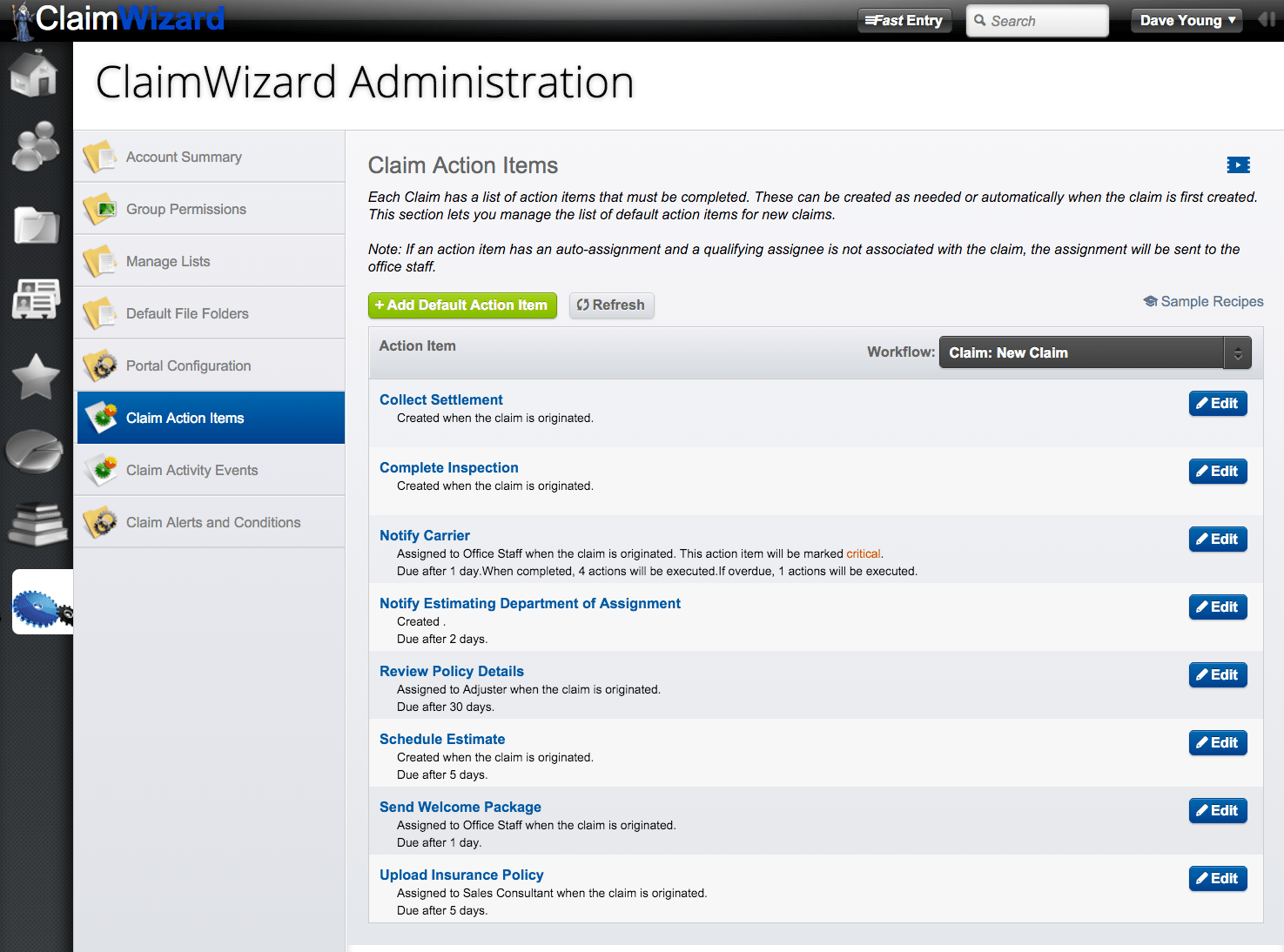Open the Dave Young user menu
The image size is (1284, 952).
pyautogui.click(x=1186, y=19)
